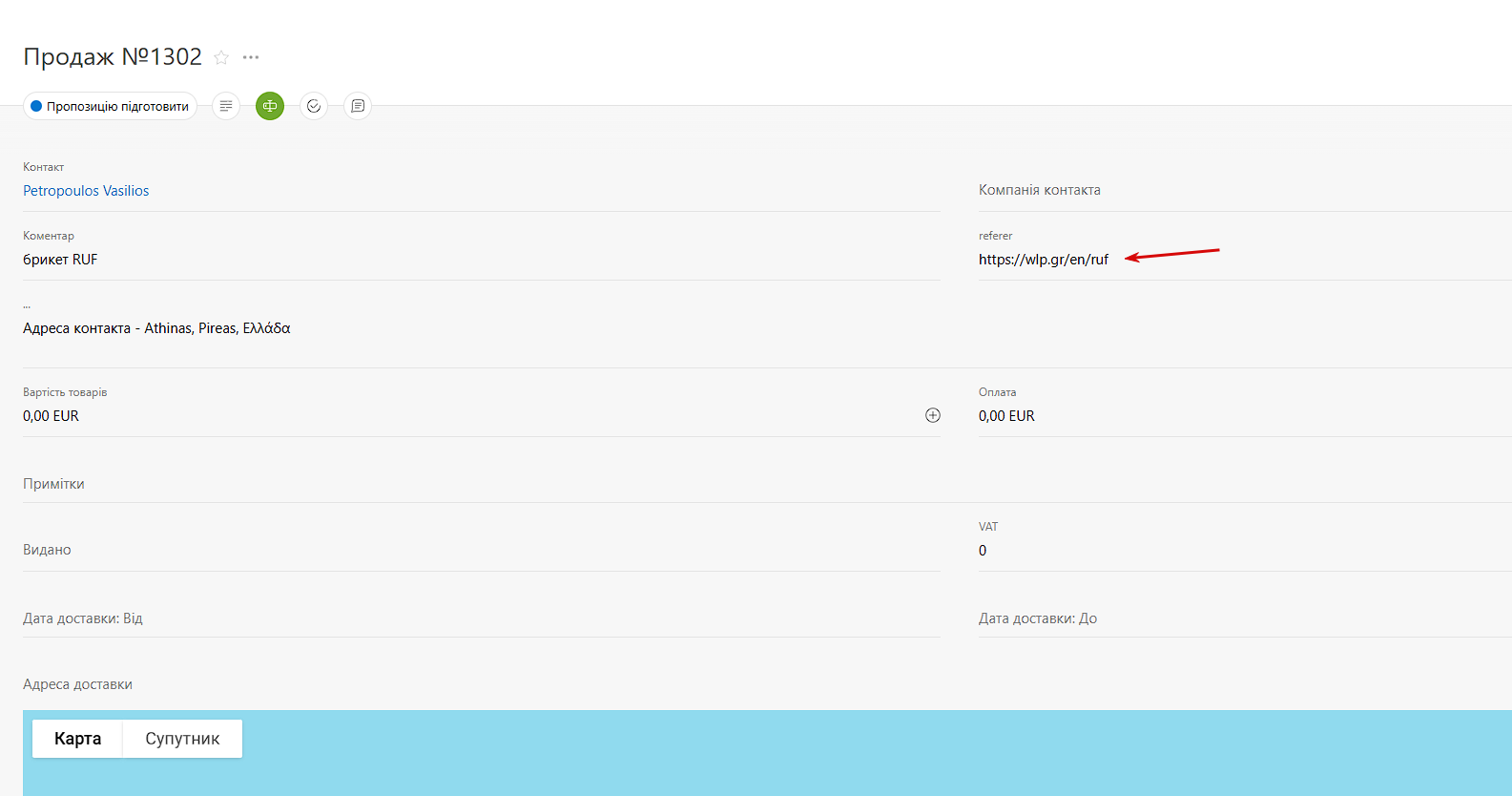The height and width of the screenshot is (796, 1512).
Task: Click the Вартість товарів value 0,00 EUR
Action: click(51, 416)
